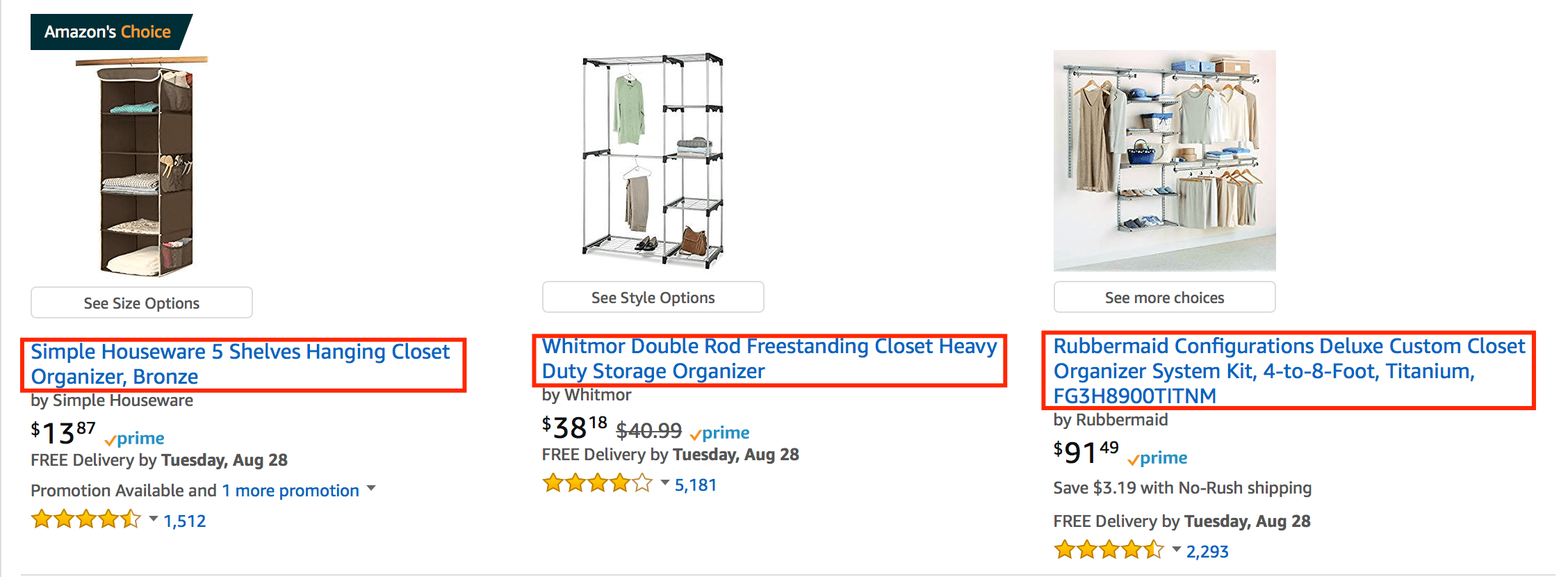This screenshot has width=1568, height=577.
Task: Open Rubbermaid Configurations Deluxe Closet title link
Action: [x=1288, y=371]
